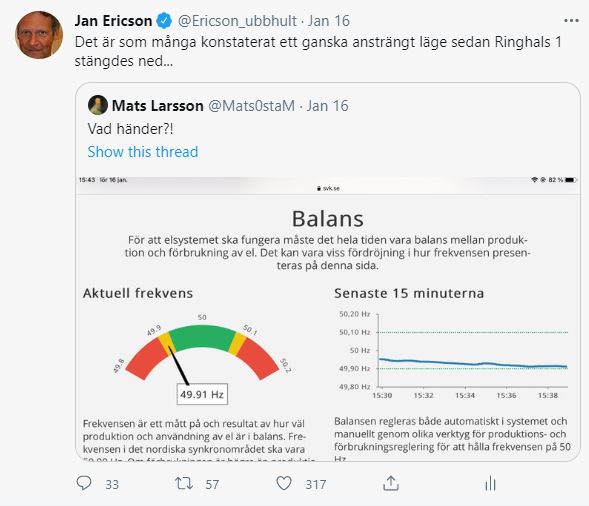Click the reply speech bubble icon
This screenshot has height=506, width=589.
[84, 483]
